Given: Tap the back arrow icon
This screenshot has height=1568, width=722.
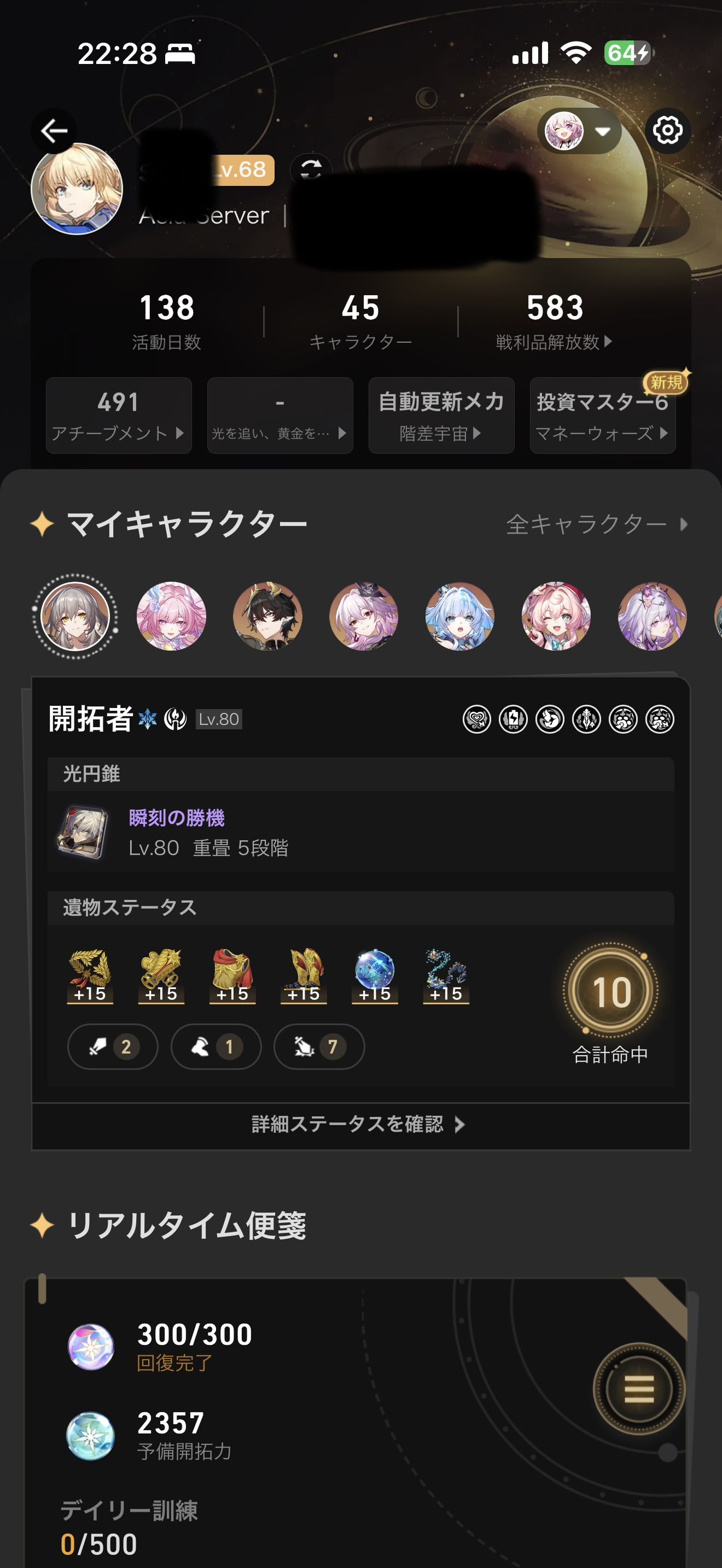Looking at the screenshot, I should coord(54,130).
